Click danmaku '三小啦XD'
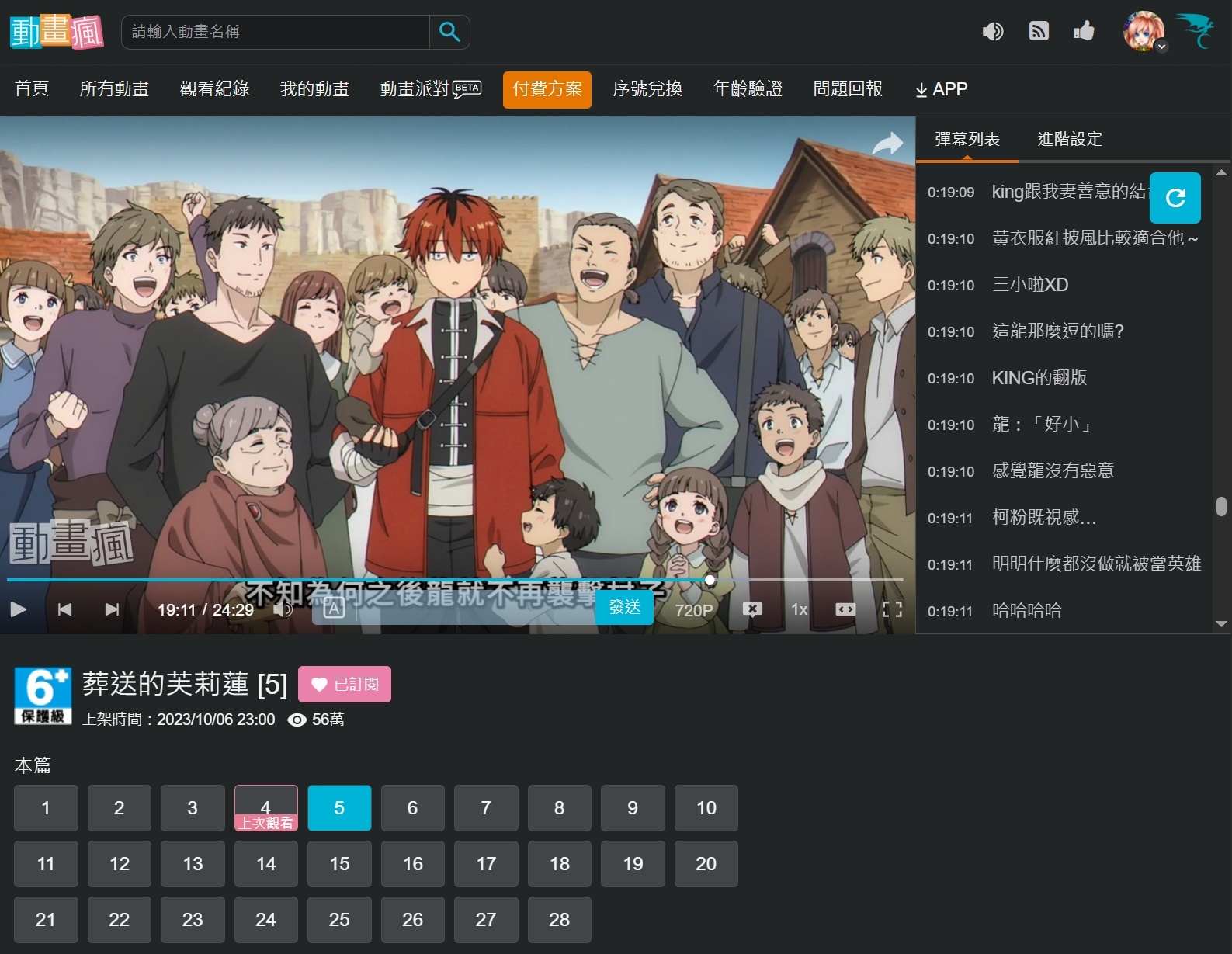Image resolution: width=1232 pixels, height=954 pixels. click(x=1030, y=285)
